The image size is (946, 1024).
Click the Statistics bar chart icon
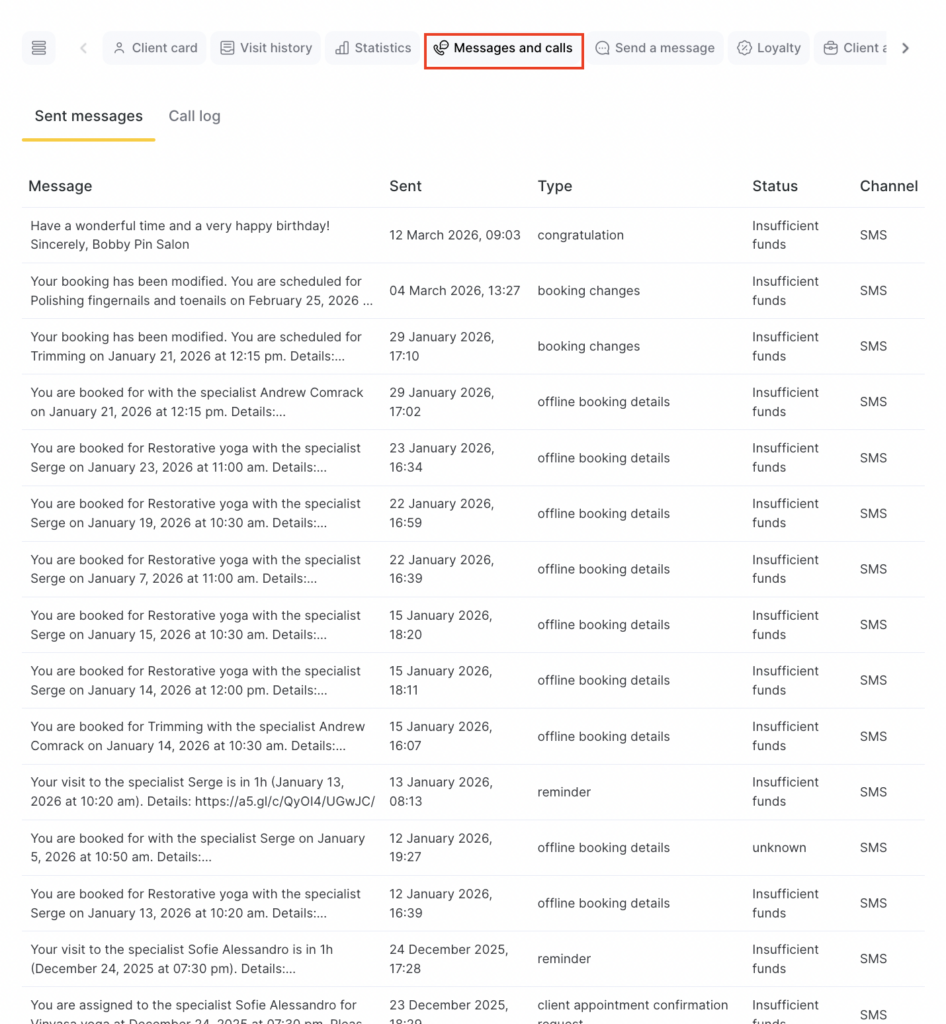[342, 48]
